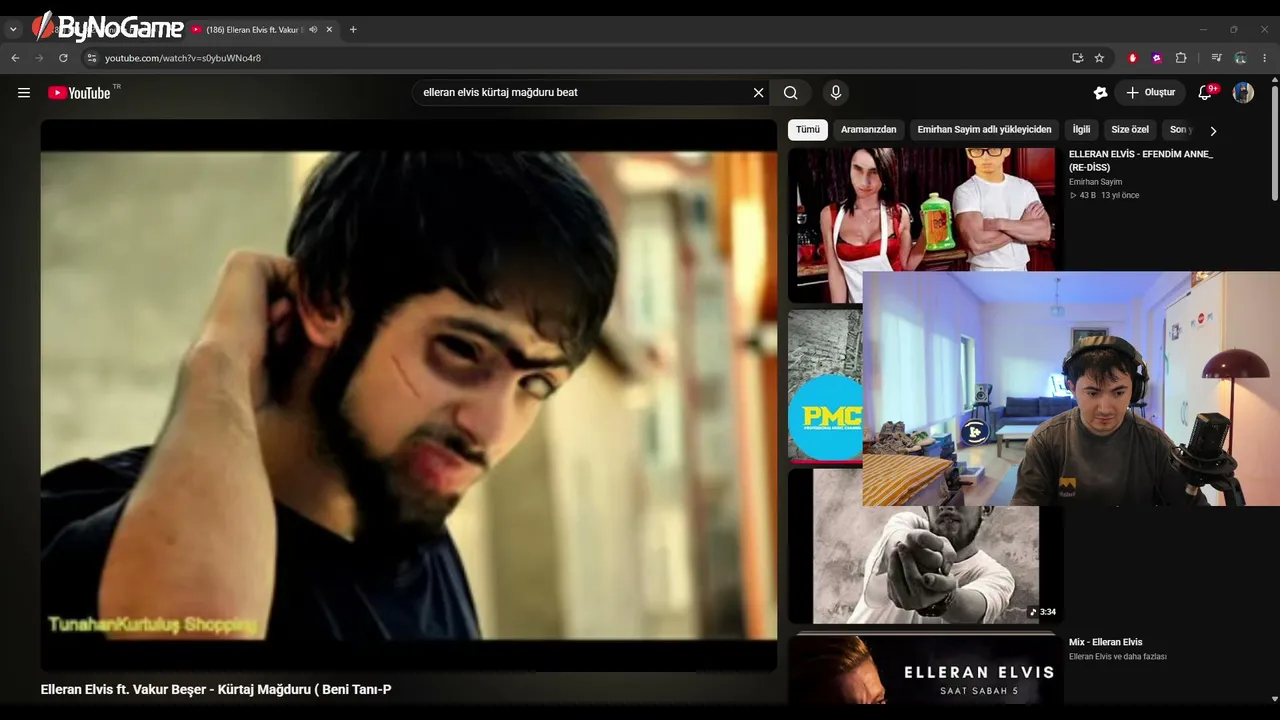
Task: Expand the tab search dropdown
Action: (x=13, y=30)
